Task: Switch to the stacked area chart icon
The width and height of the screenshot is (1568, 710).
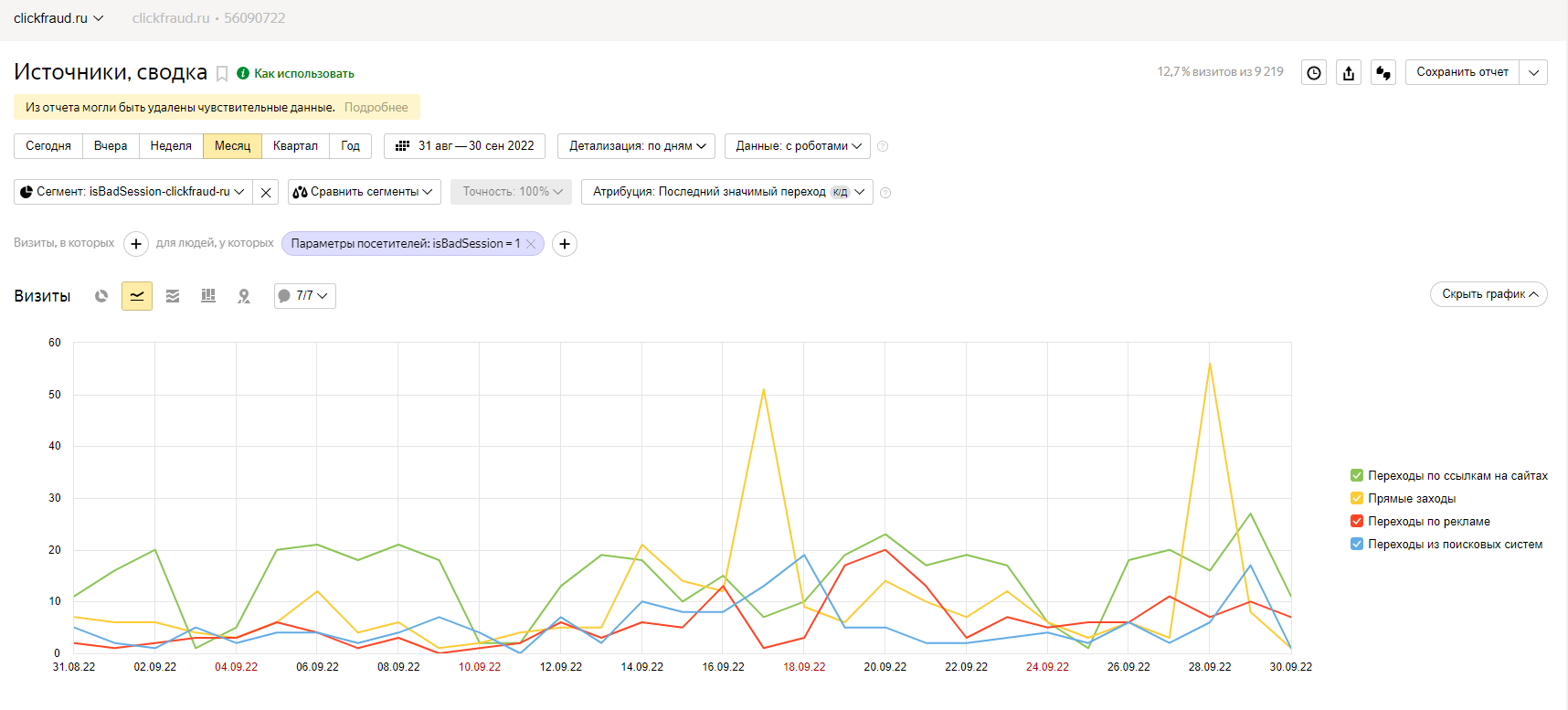Action: [x=173, y=296]
